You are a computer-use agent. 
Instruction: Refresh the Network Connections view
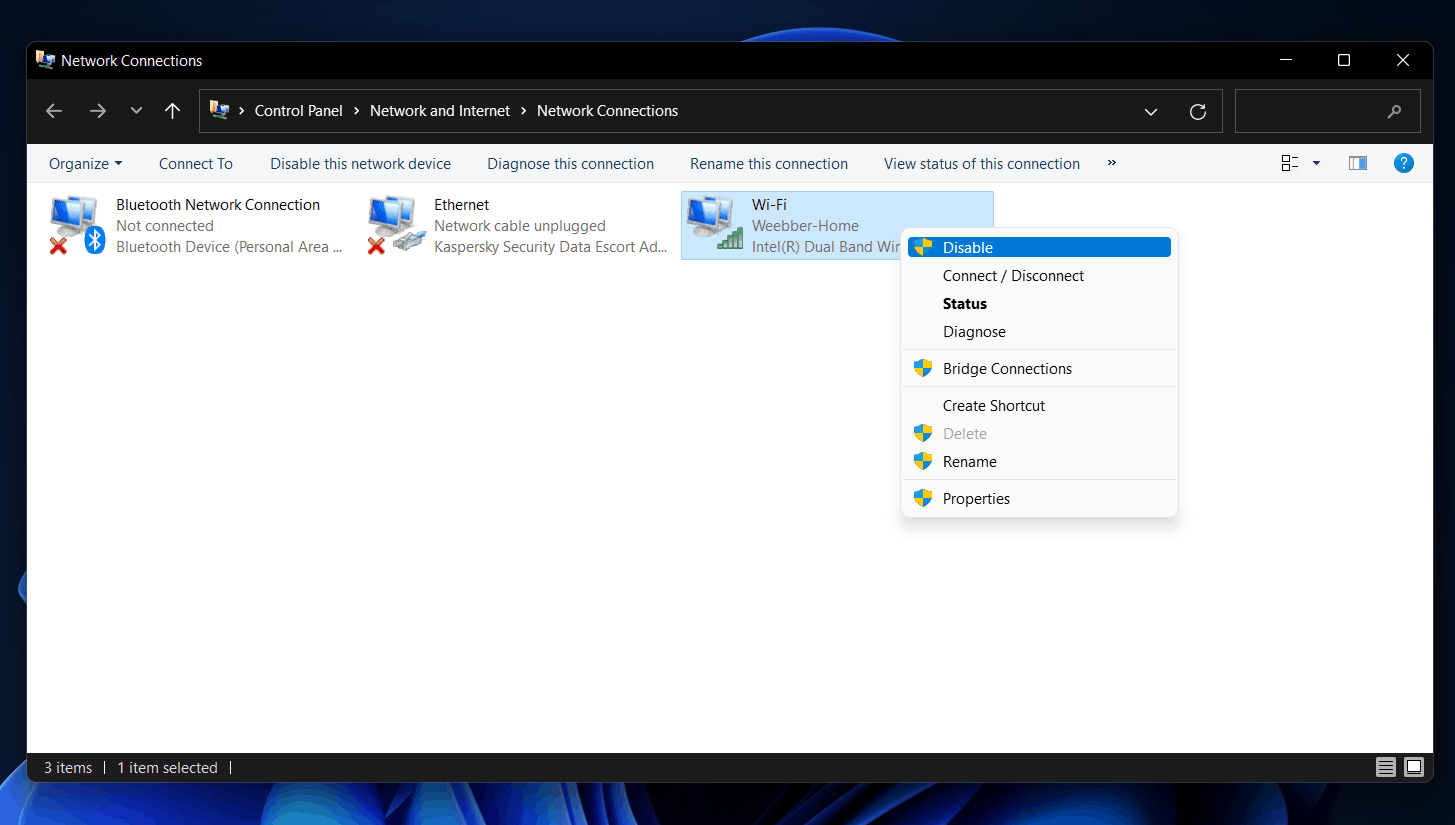pos(1198,111)
